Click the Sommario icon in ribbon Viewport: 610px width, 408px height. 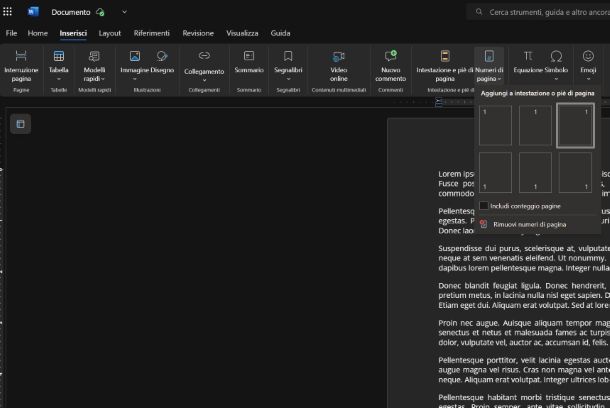(249, 57)
